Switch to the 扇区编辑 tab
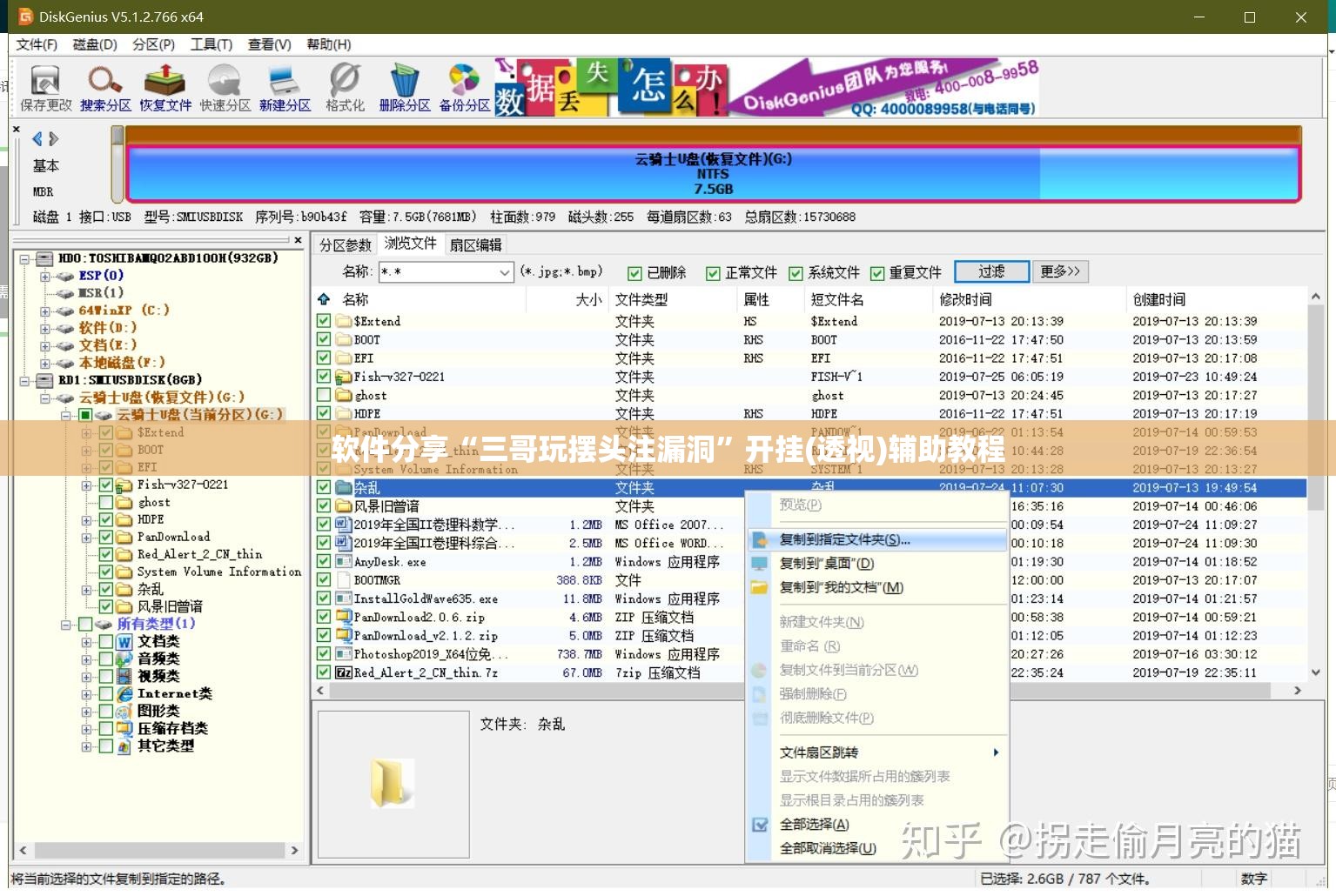 pos(475,245)
